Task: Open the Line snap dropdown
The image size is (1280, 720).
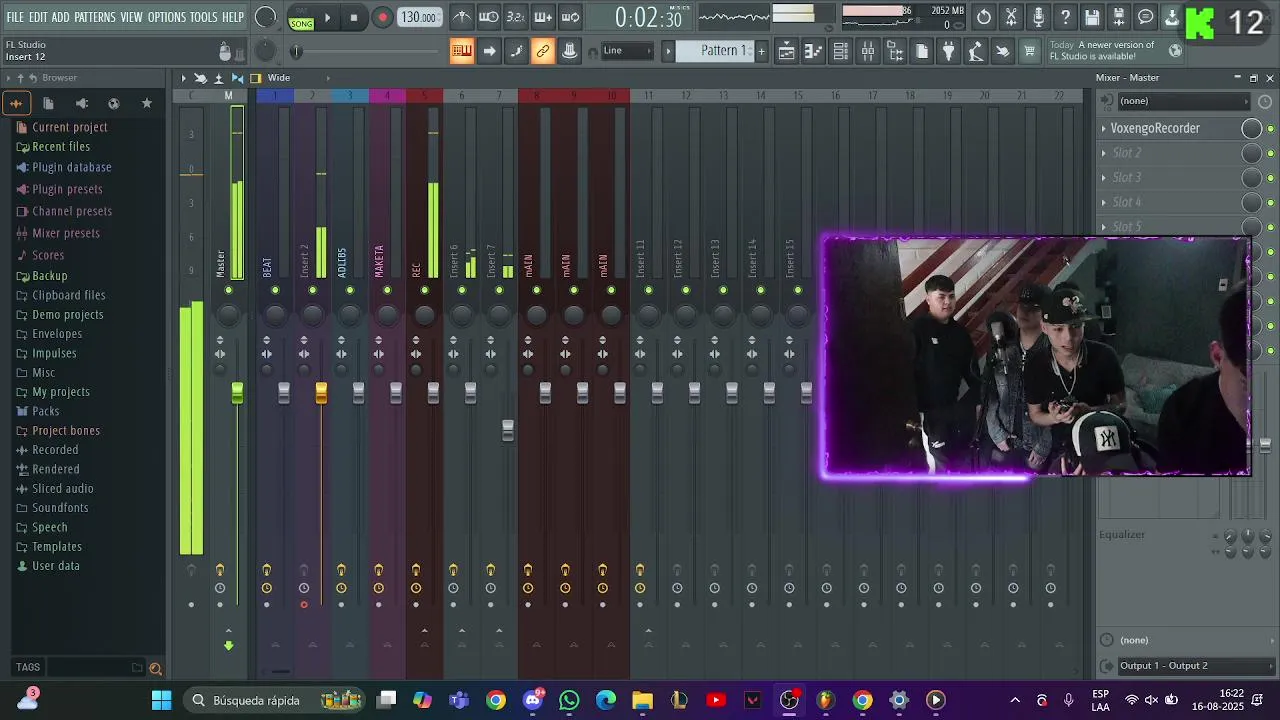Action: [x=627, y=51]
